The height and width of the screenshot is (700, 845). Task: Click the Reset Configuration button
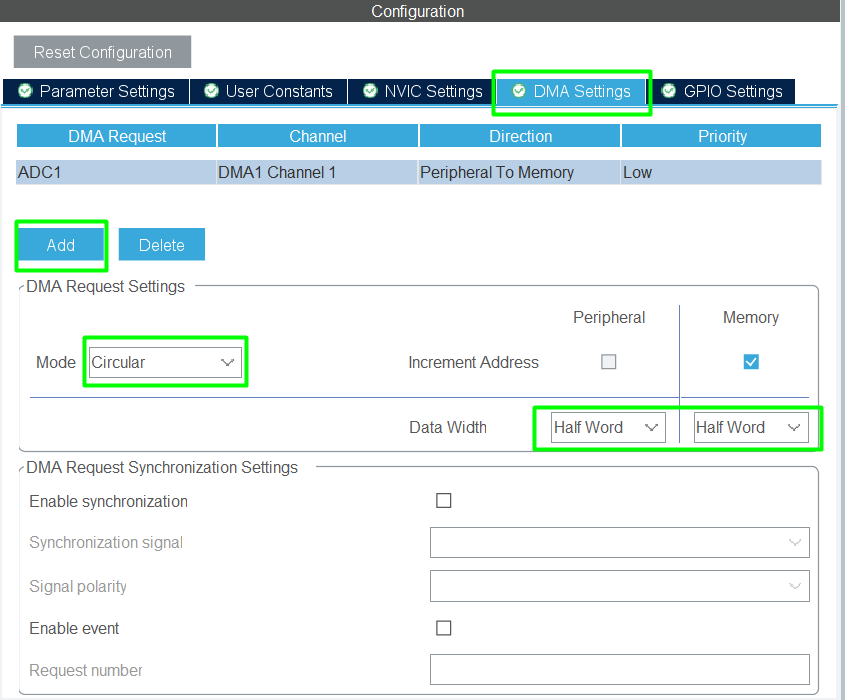(102, 52)
